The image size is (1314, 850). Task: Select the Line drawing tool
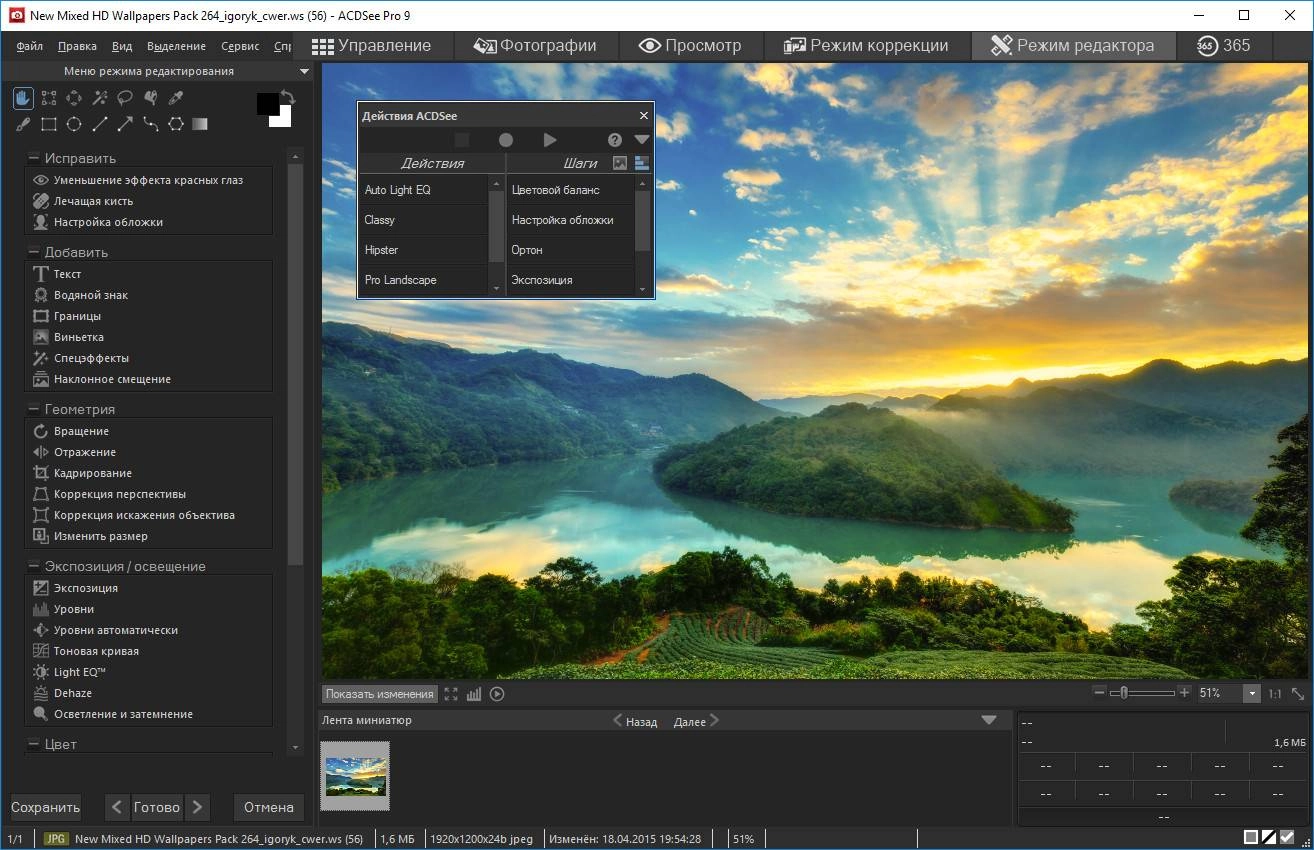(x=100, y=124)
